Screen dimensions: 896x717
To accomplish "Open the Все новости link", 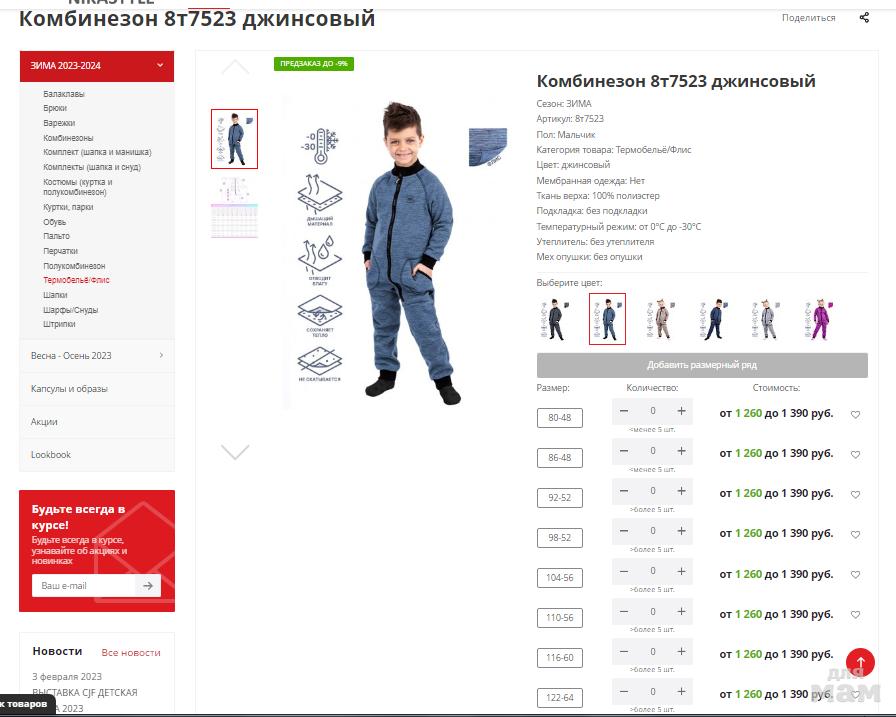I will coord(131,652).
